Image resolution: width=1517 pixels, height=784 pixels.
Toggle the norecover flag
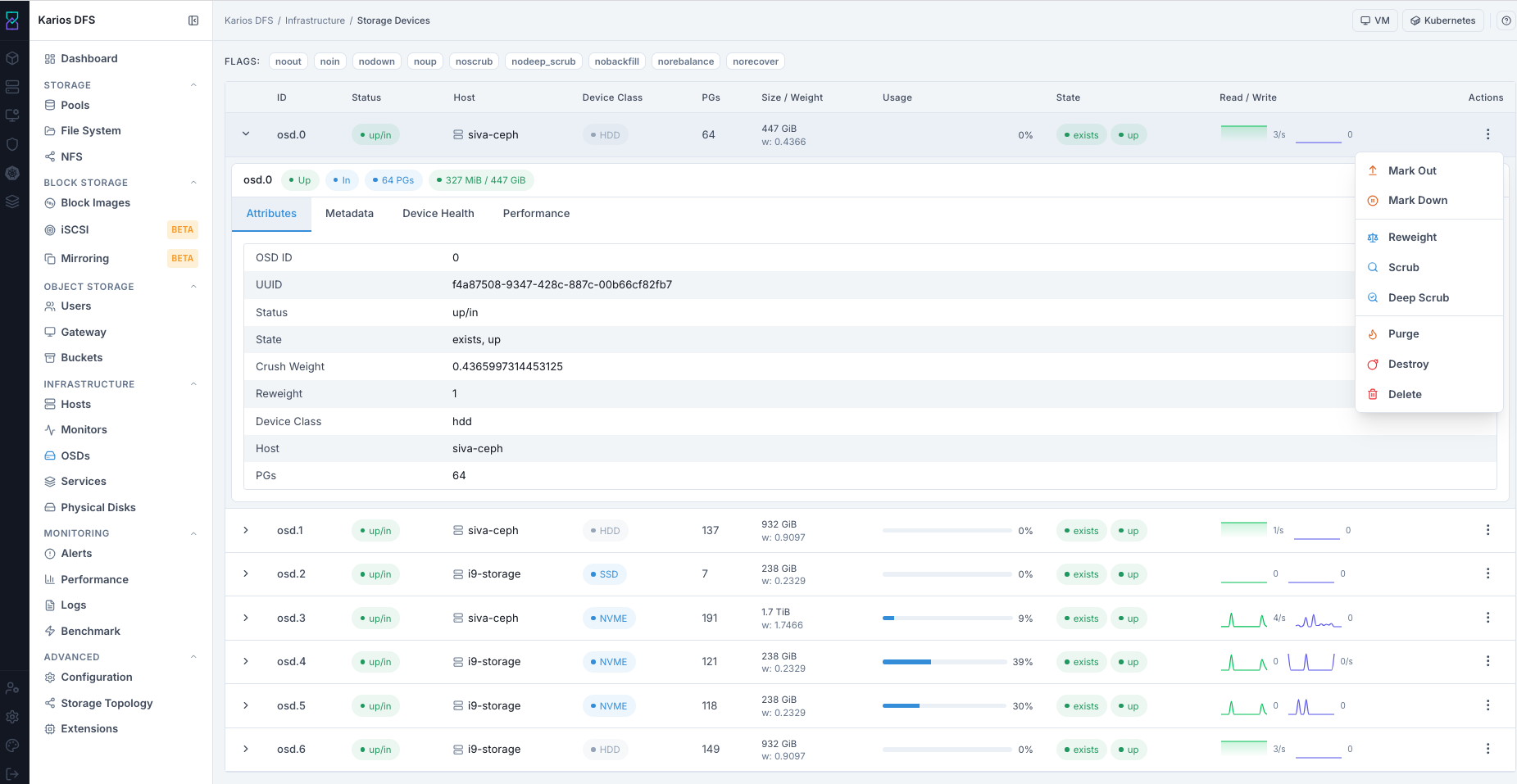click(x=756, y=61)
